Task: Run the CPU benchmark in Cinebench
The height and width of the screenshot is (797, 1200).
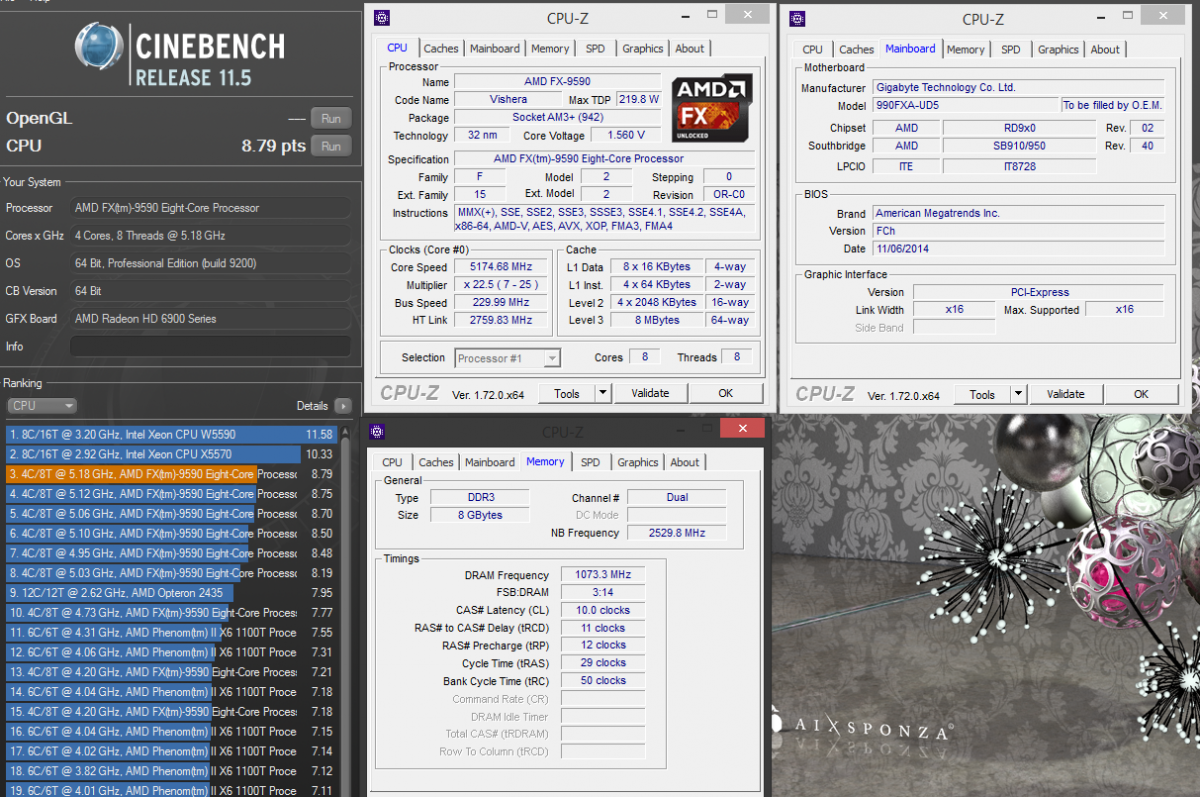Action: [330, 146]
